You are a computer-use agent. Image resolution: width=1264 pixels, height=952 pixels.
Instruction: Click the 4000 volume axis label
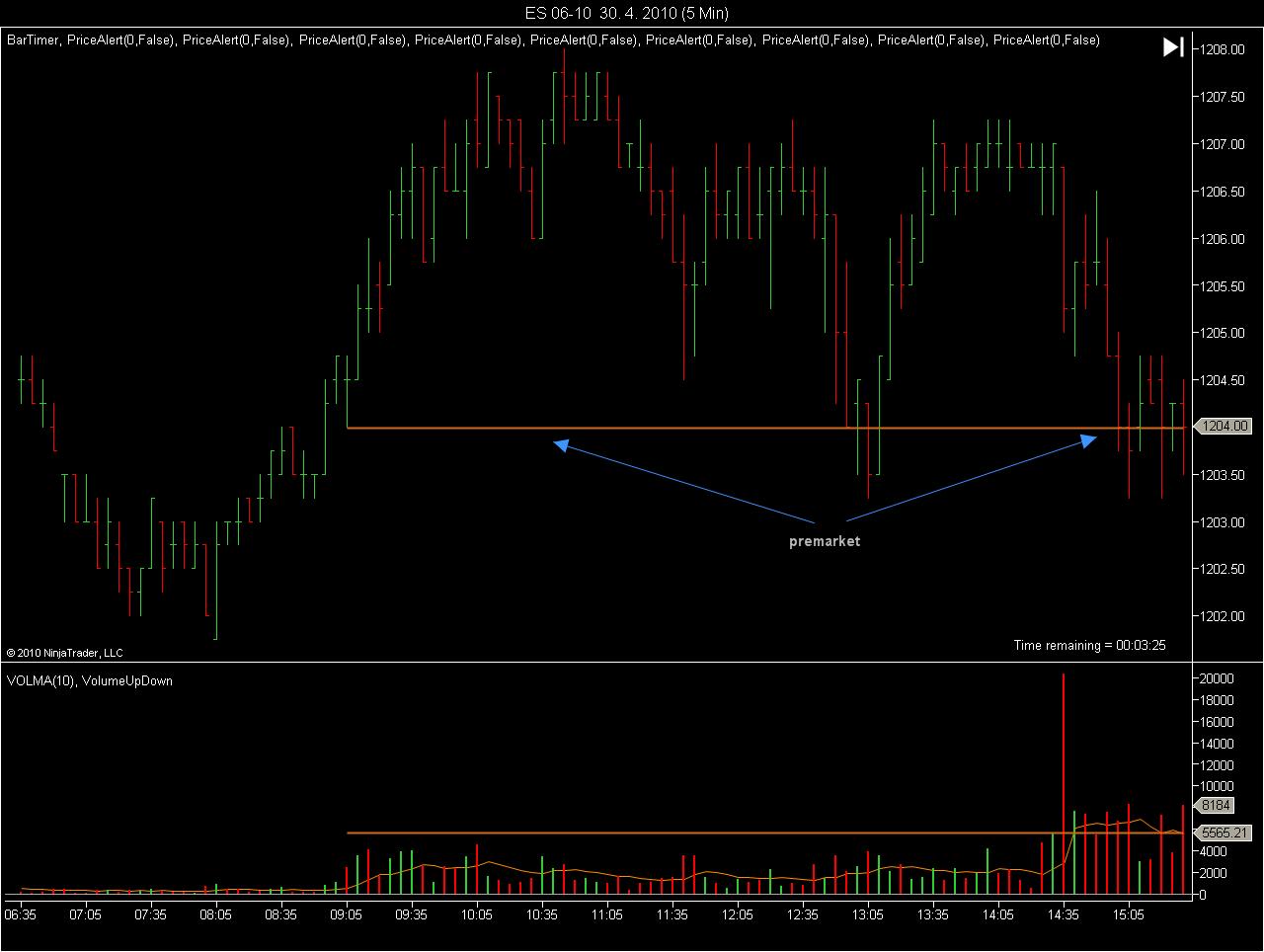point(1214,851)
